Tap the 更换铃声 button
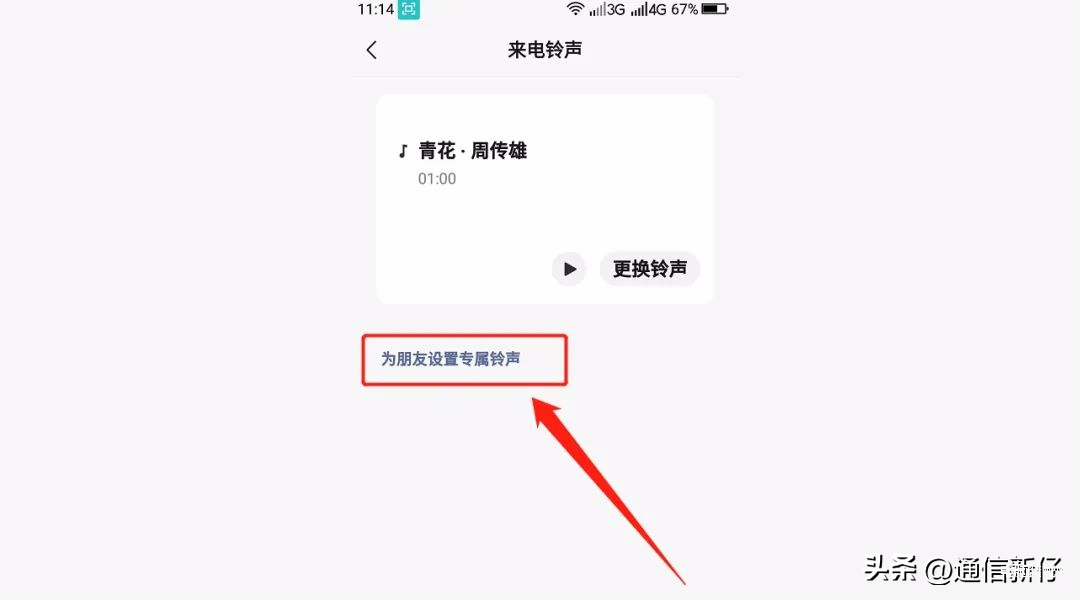The width and height of the screenshot is (1080, 600). pyautogui.click(x=650, y=269)
